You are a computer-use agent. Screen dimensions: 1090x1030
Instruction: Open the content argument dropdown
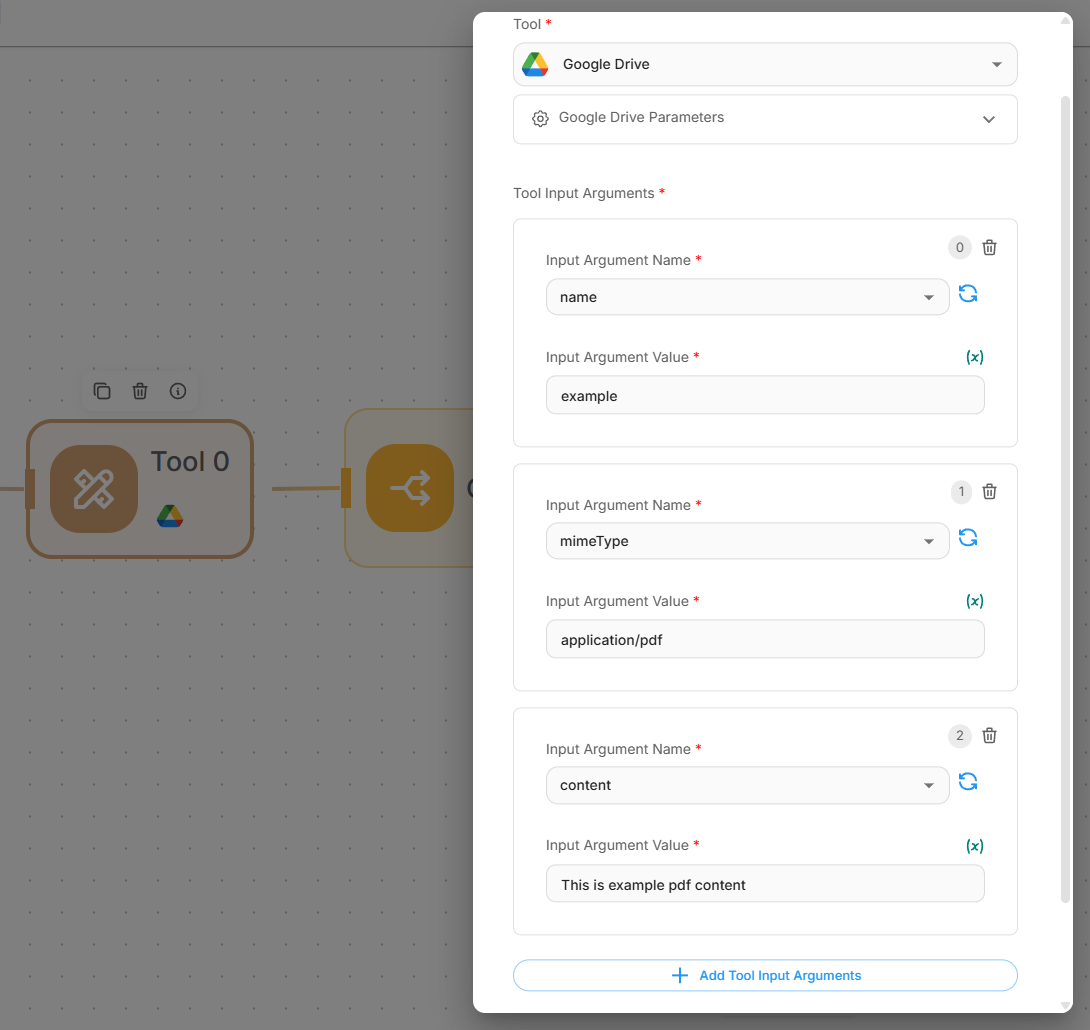pyautogui.click(x=747, y=785)
